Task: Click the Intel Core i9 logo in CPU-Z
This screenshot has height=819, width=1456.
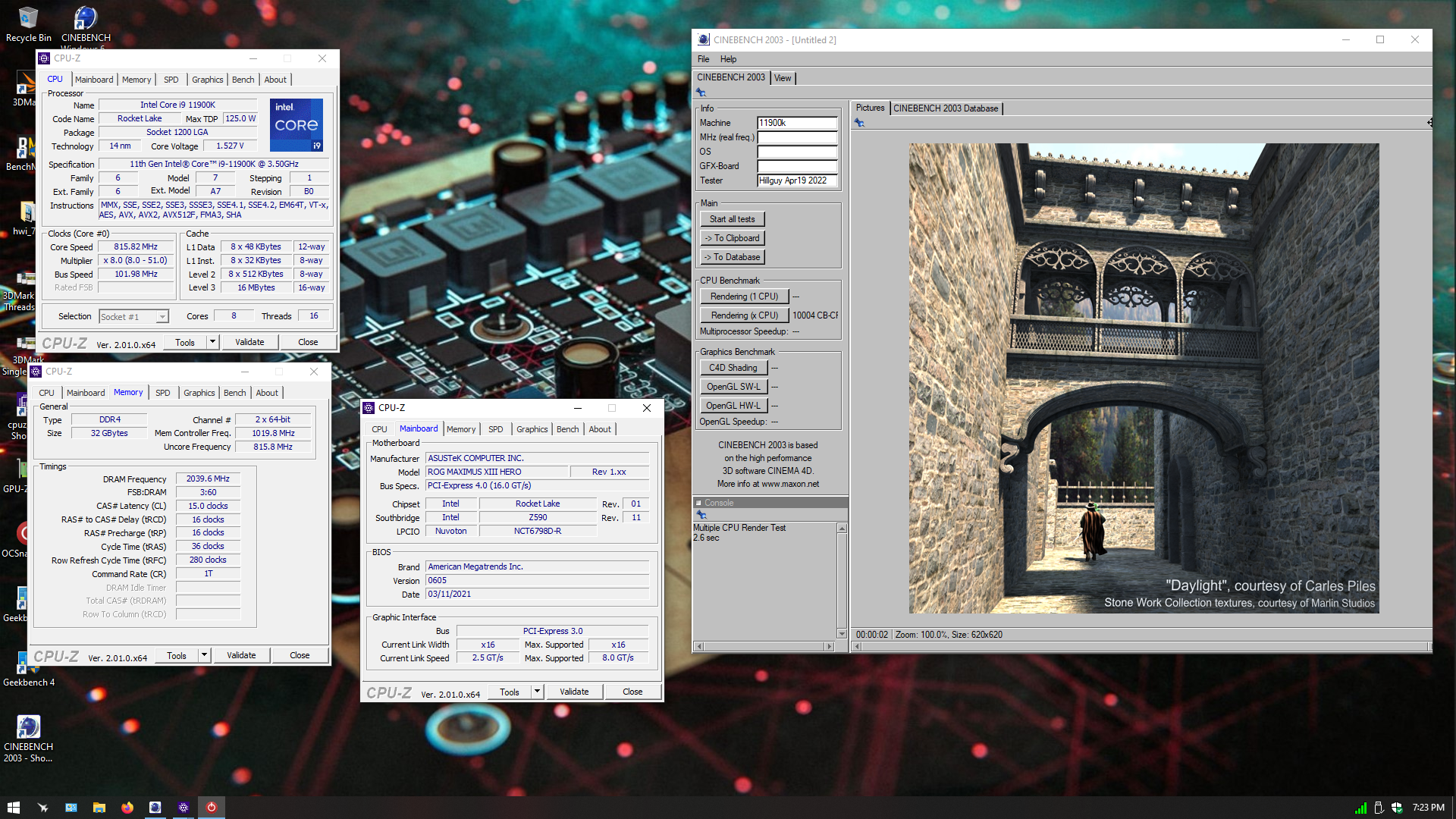Action: point(297,124)
